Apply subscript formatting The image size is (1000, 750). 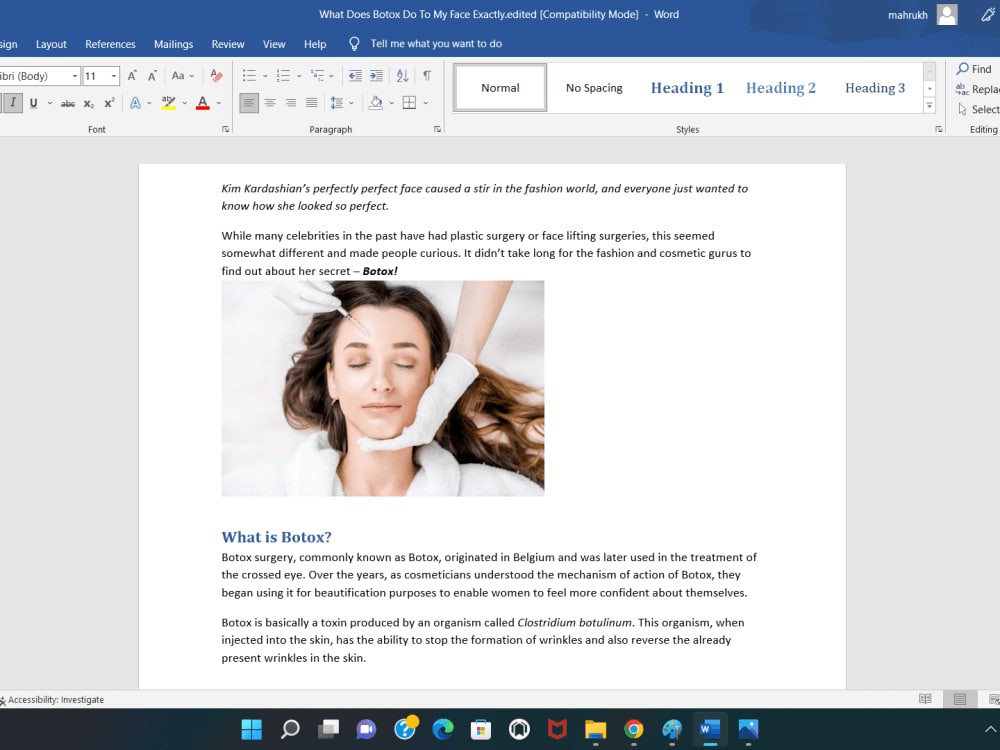pos(89,103)
